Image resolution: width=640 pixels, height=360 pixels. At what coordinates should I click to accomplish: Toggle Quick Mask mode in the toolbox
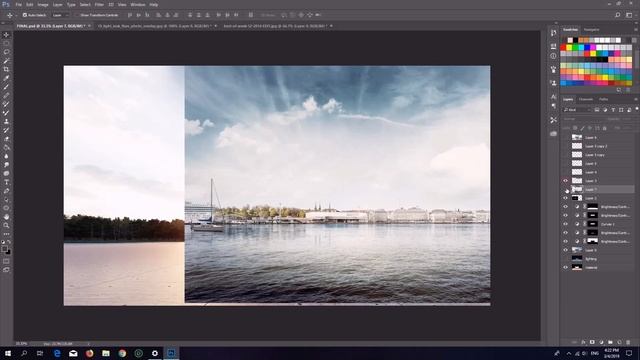[x=6, y=261]
